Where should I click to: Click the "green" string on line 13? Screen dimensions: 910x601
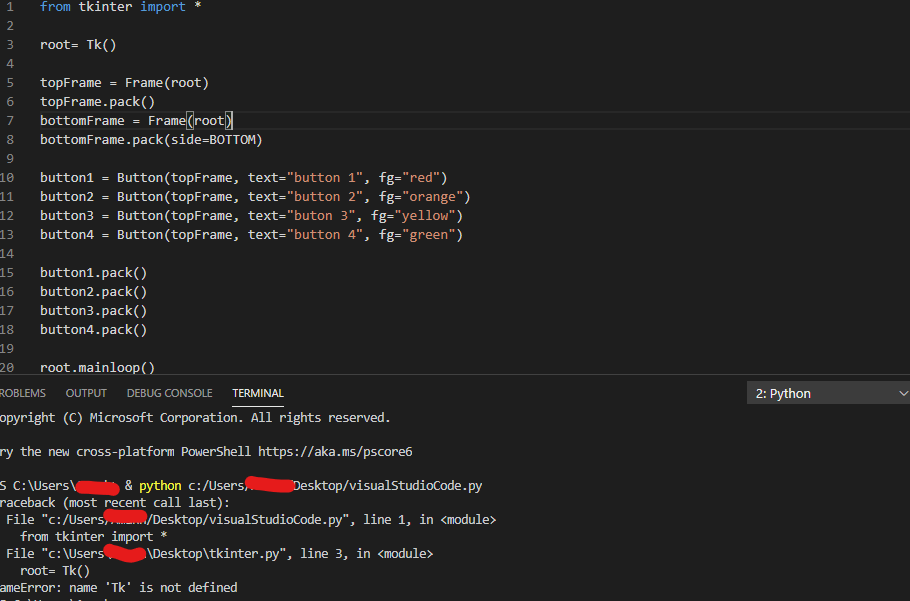click(428, 234)
